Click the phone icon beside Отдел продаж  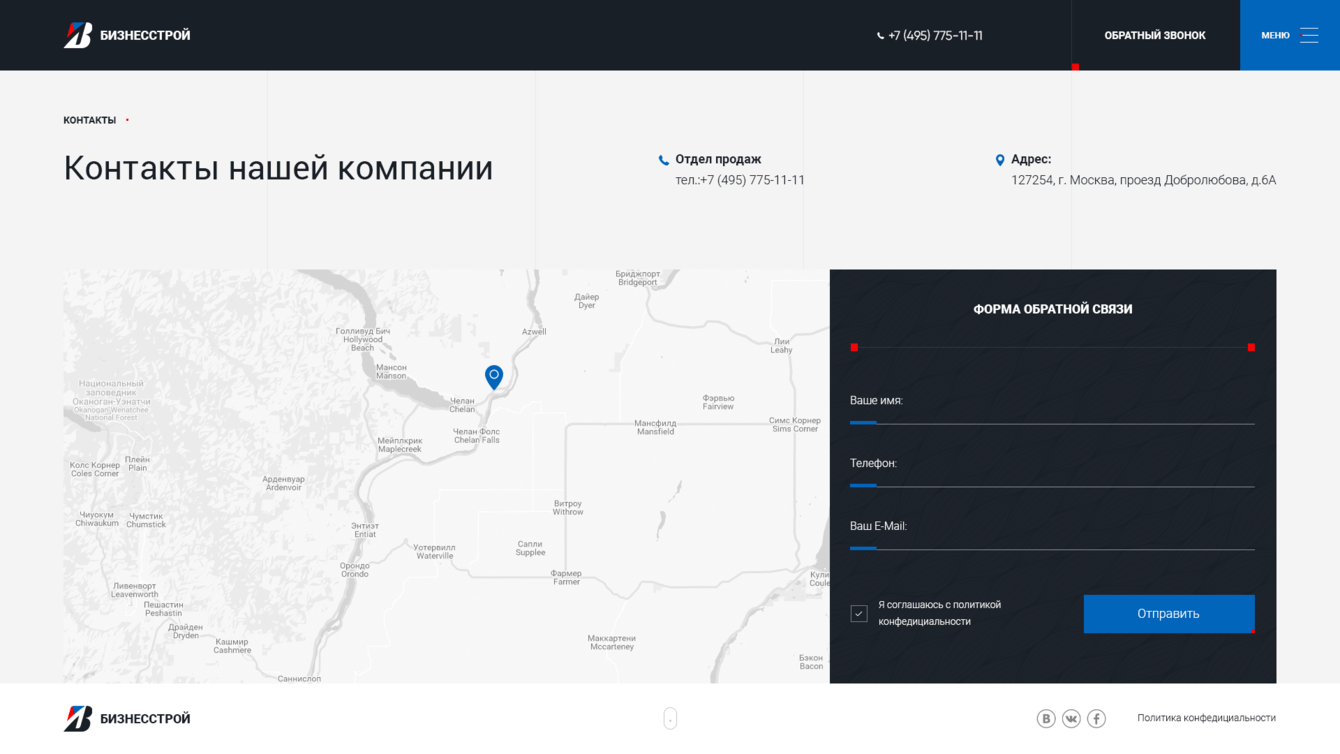pyautogui.click(x=663, y=160)
